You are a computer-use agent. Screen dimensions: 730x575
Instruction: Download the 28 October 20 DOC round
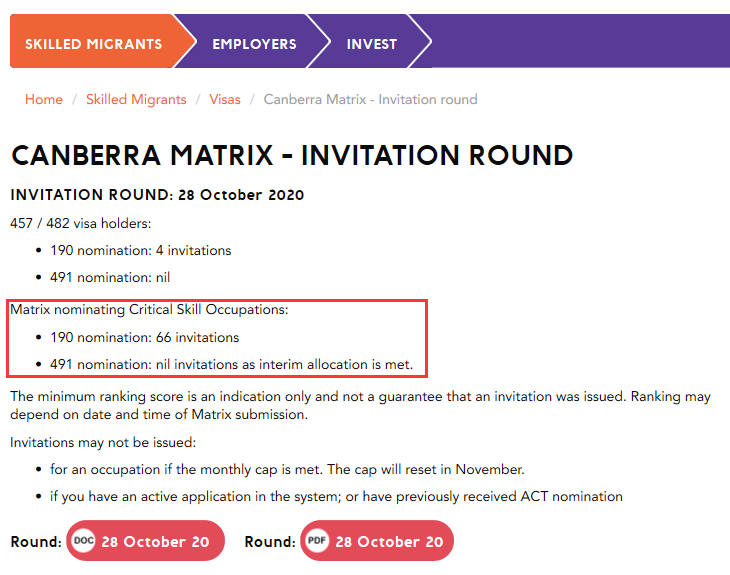(x=155, y=541)
